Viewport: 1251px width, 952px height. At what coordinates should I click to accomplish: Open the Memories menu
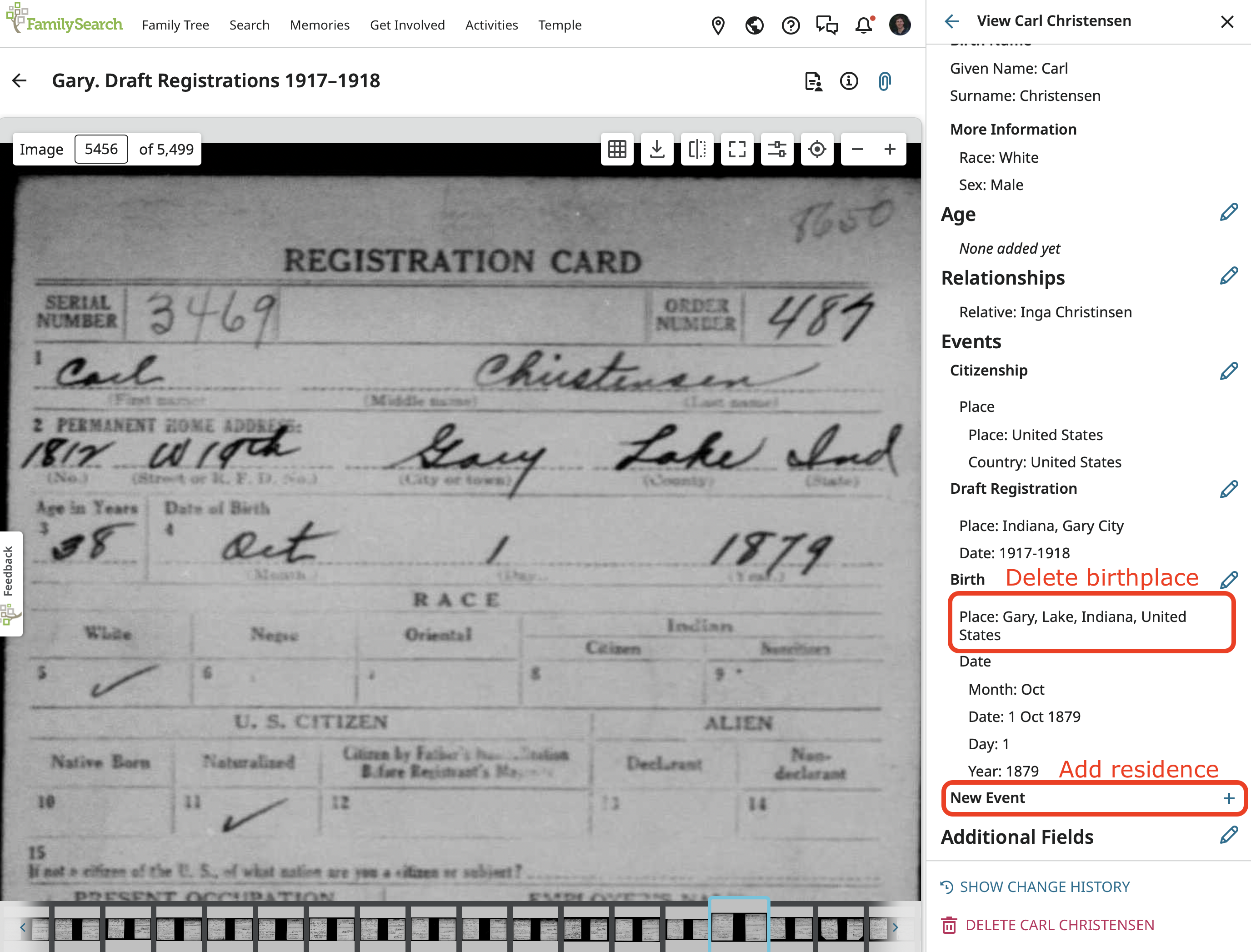320,25
